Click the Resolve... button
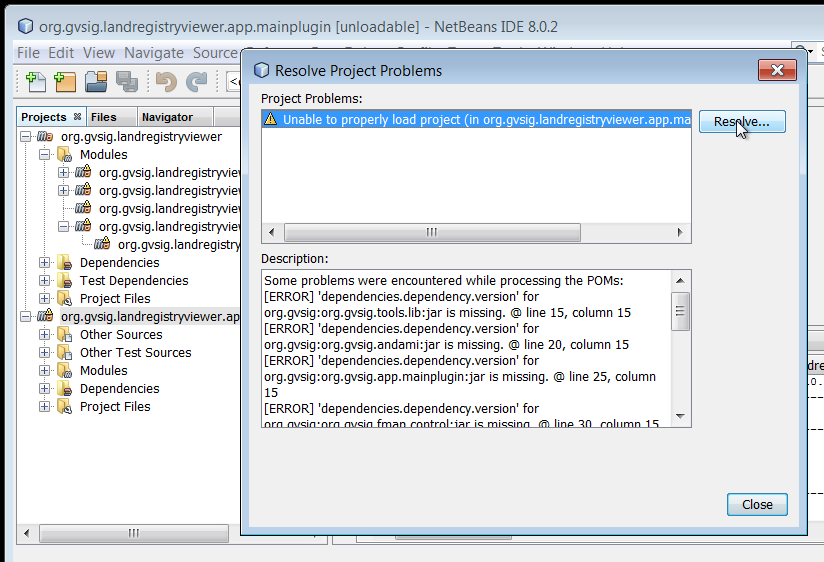The height and width of the screenshot is (562, 824). click(741, 122)
